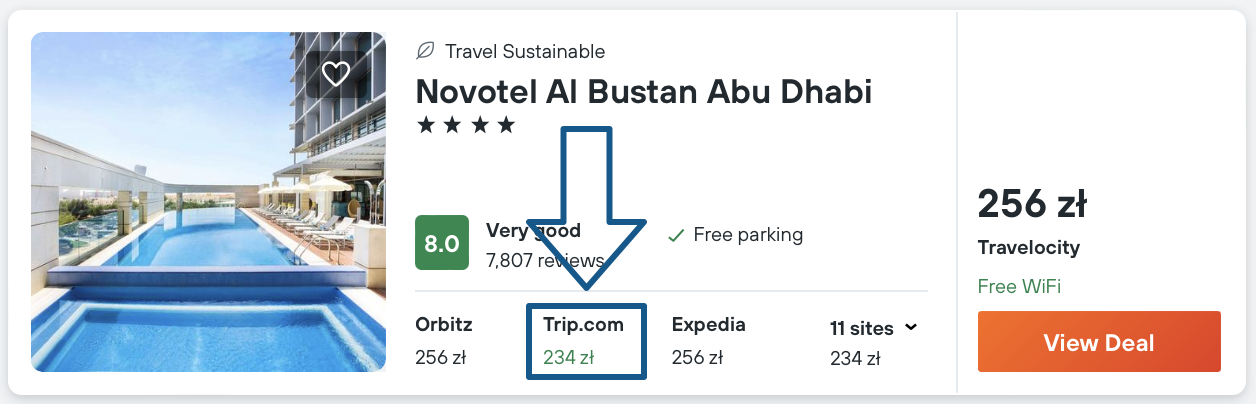This screenshot has width=1256, height=404.
Task: Click the Free WiFi amenity text
Action: [x=1019, y=287]
